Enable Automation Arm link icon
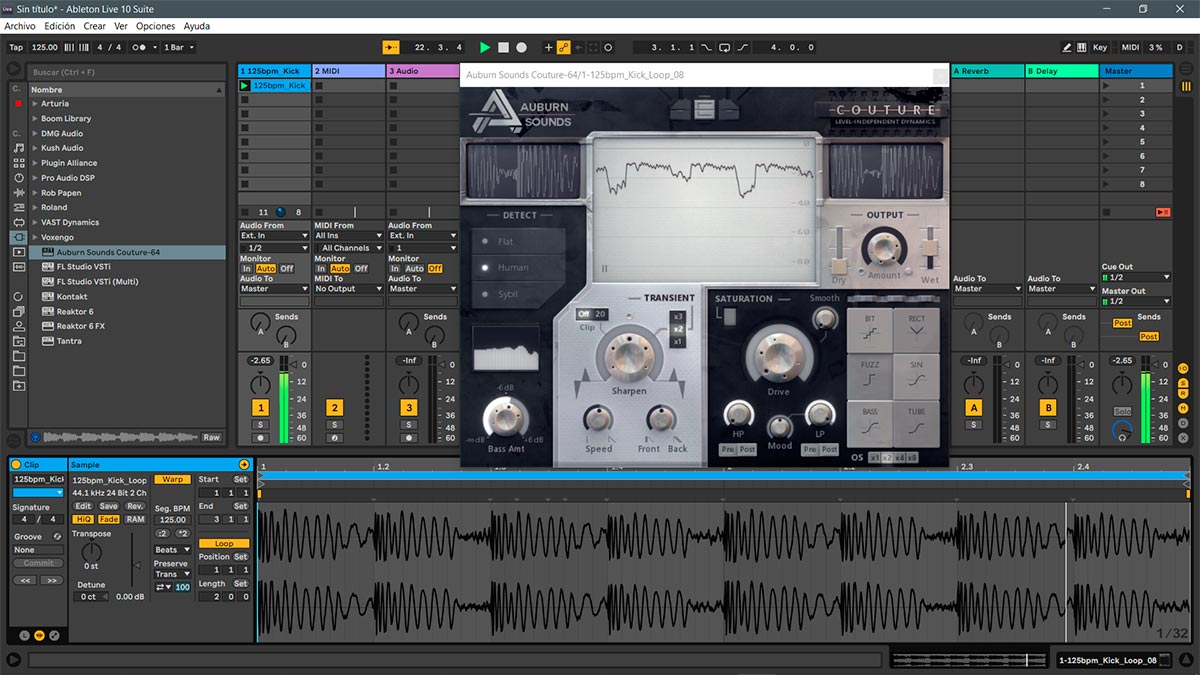 (563, 47)
